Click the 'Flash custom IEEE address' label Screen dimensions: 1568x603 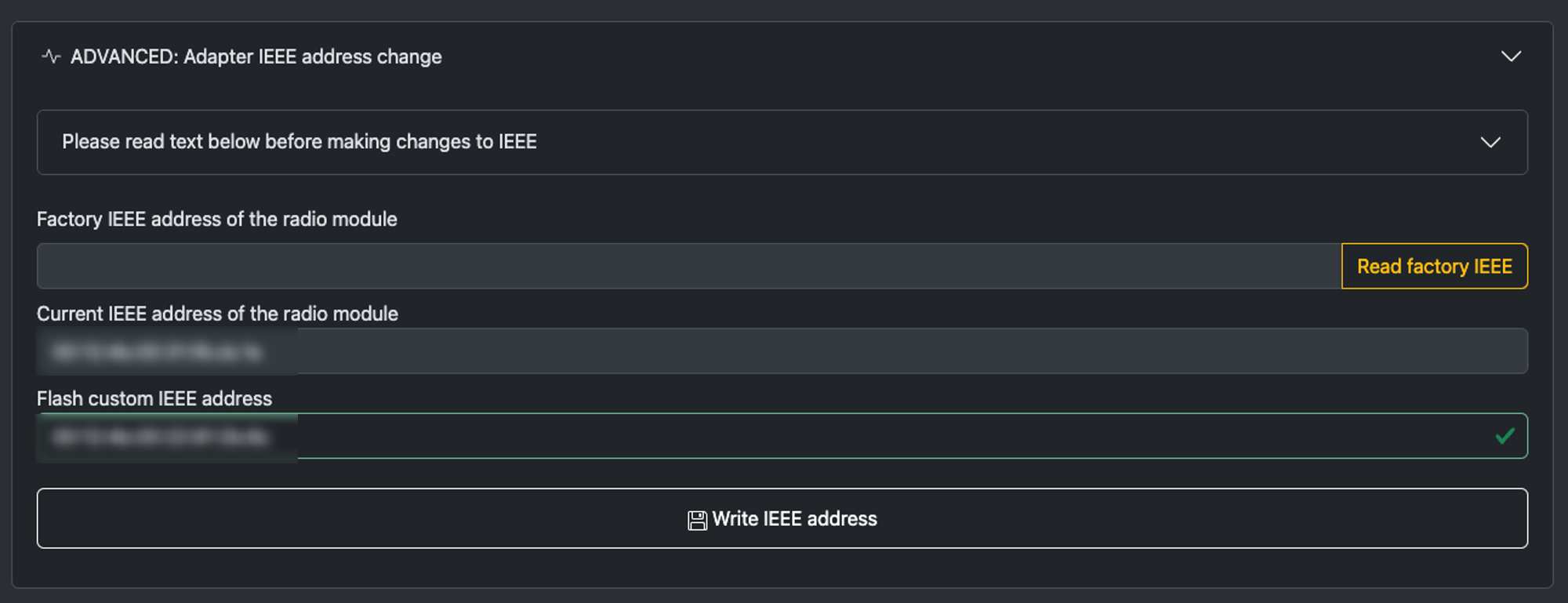click(154, 398)
